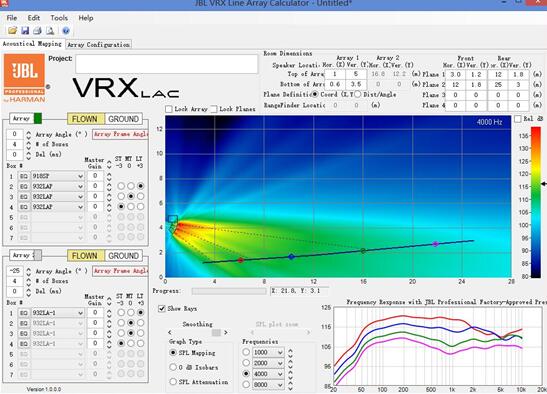This screenshot has width=547, height=394.
Task: Expand Array 1 box 1 model dropdown
Action: [58, 176]
